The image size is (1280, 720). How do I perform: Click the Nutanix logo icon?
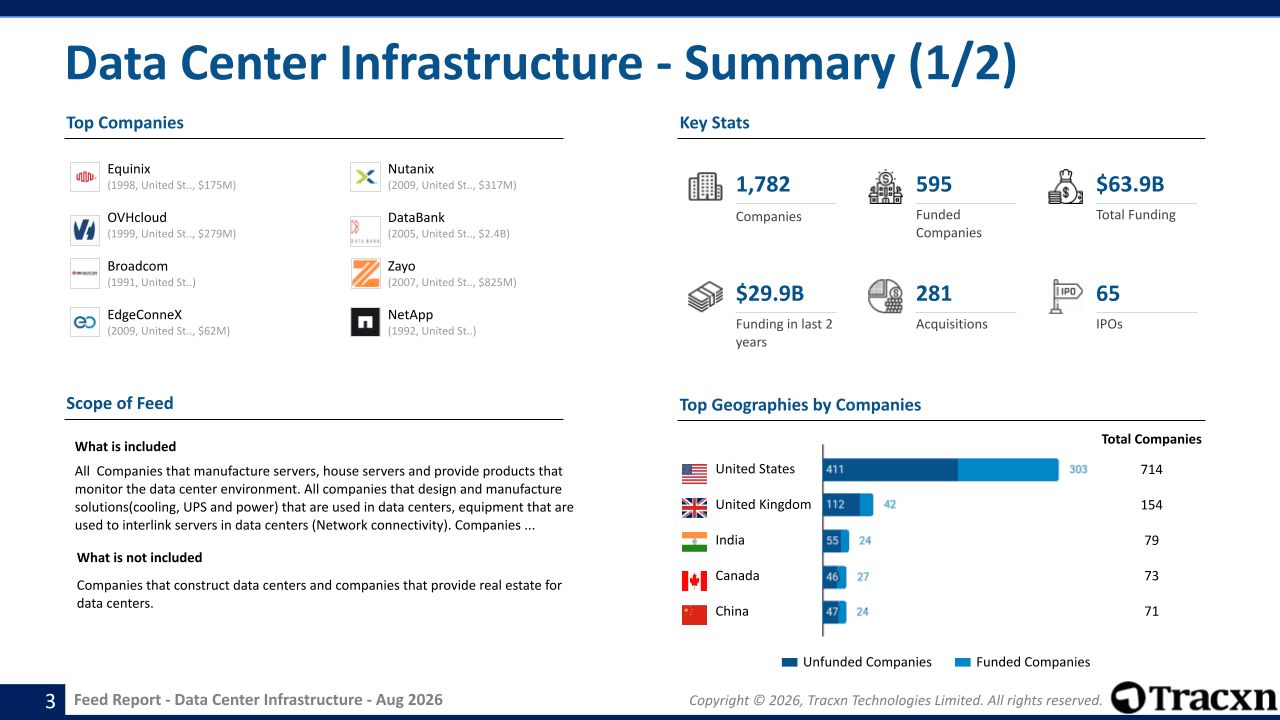click(x=365, y=177)
